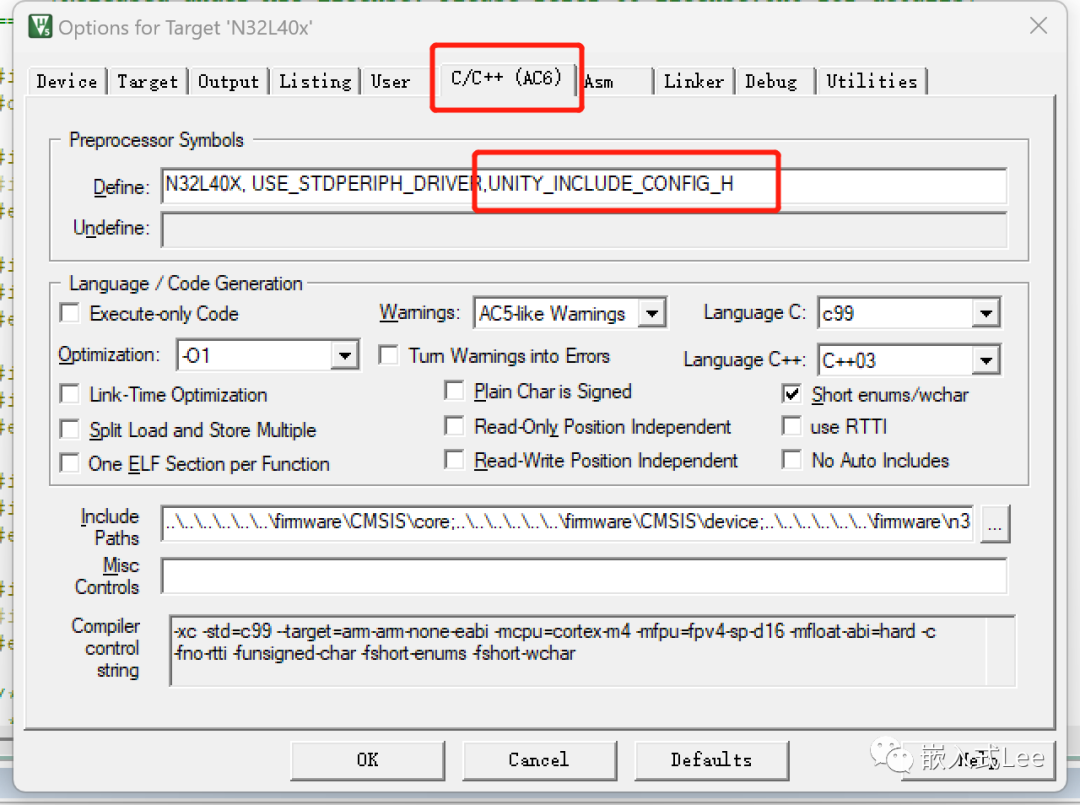Viewport: 1080px width, 805px height.
Task: Click the Cancel button
Action: coord(539,760)
